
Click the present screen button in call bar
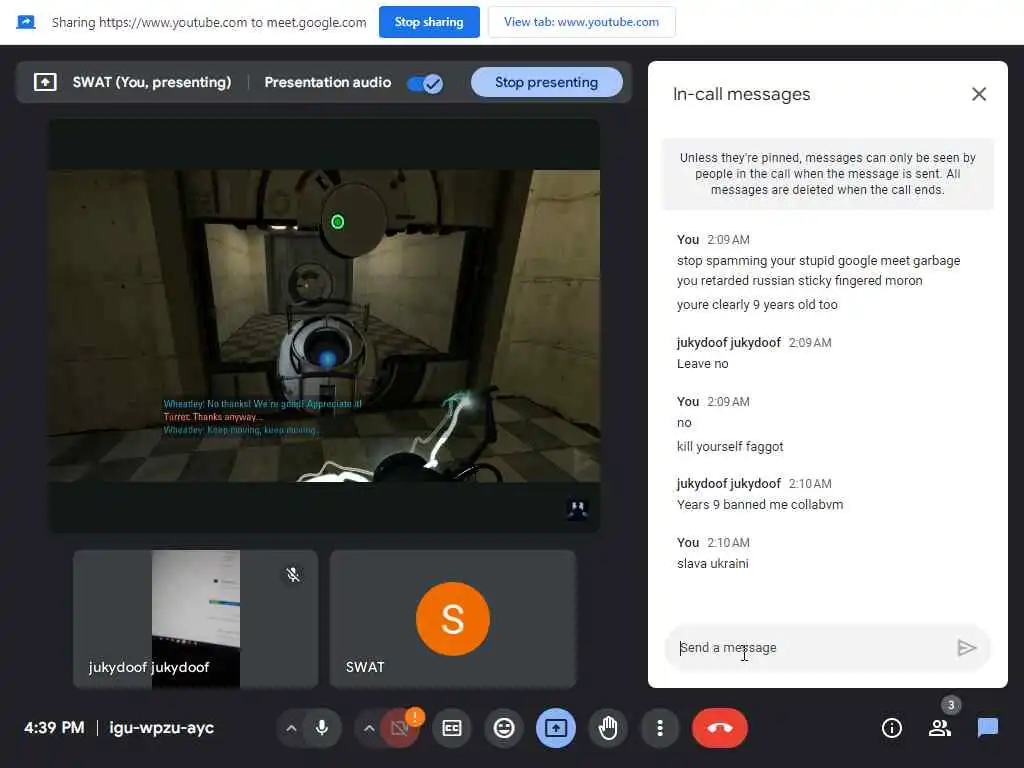click(x=556, y=728)
